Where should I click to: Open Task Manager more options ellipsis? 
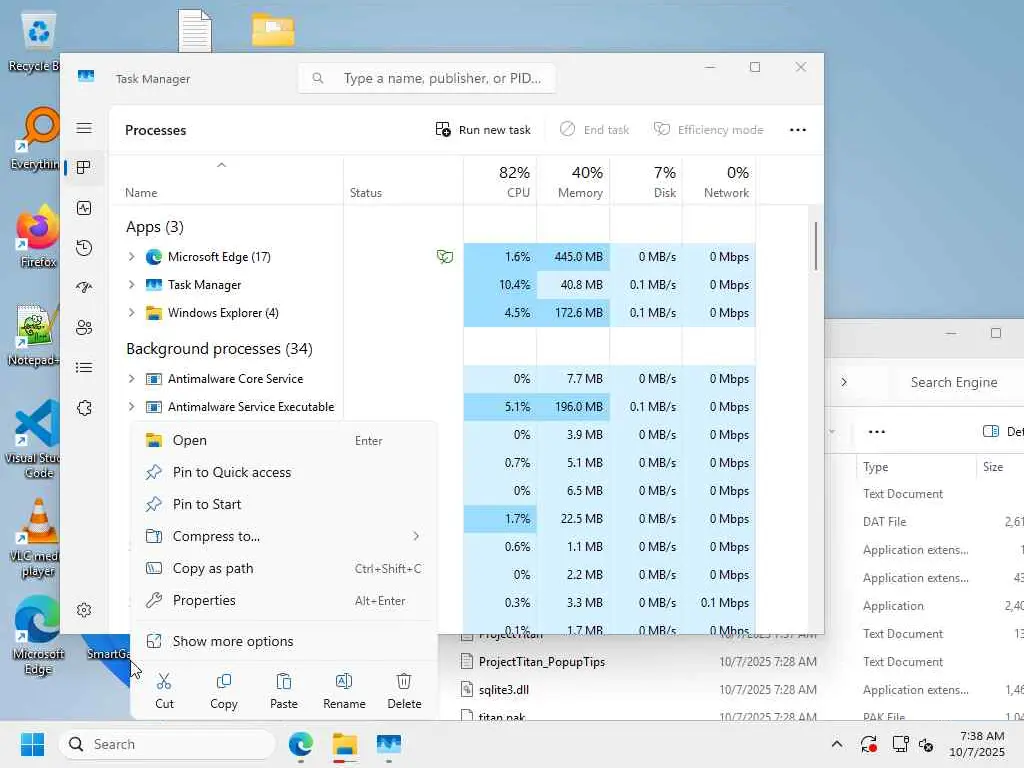(x=797, y=130)
